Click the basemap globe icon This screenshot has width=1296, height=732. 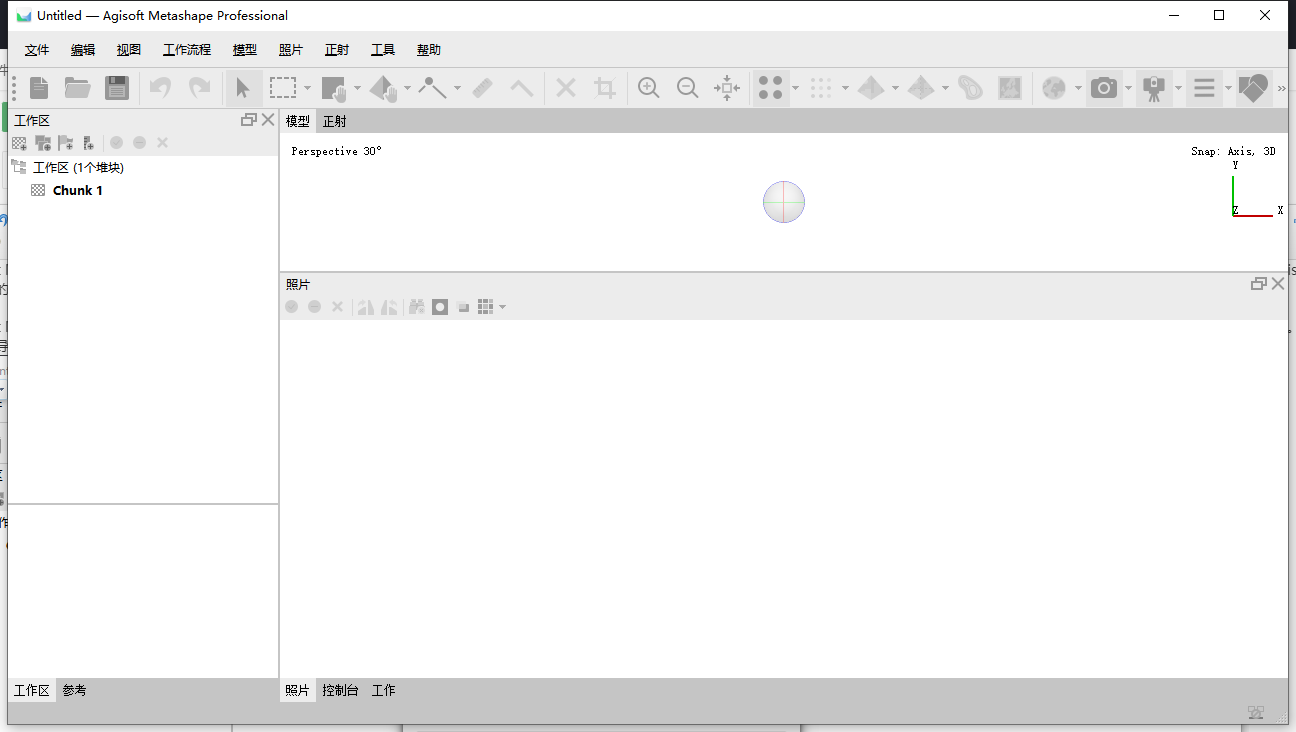[x=1054, y=88]
